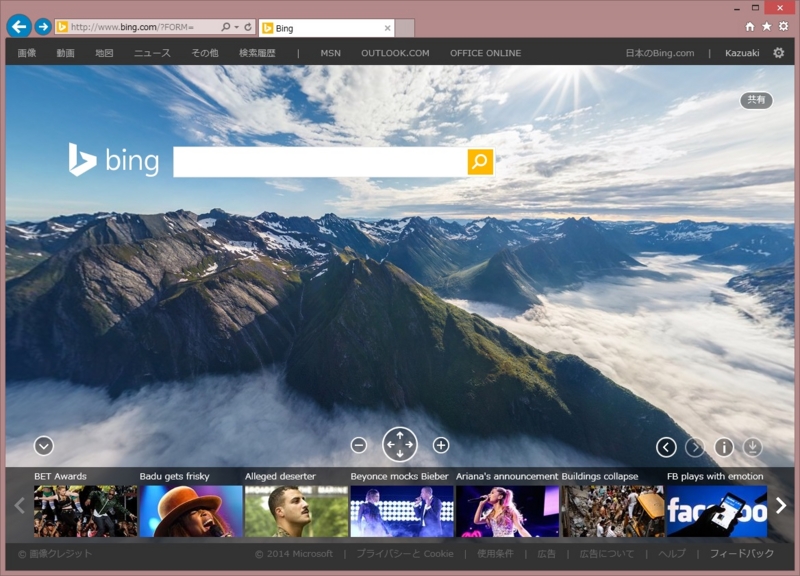Show image info with i icon
The height and width of the screenshot is (576, 800).
[x=723, y=447]
